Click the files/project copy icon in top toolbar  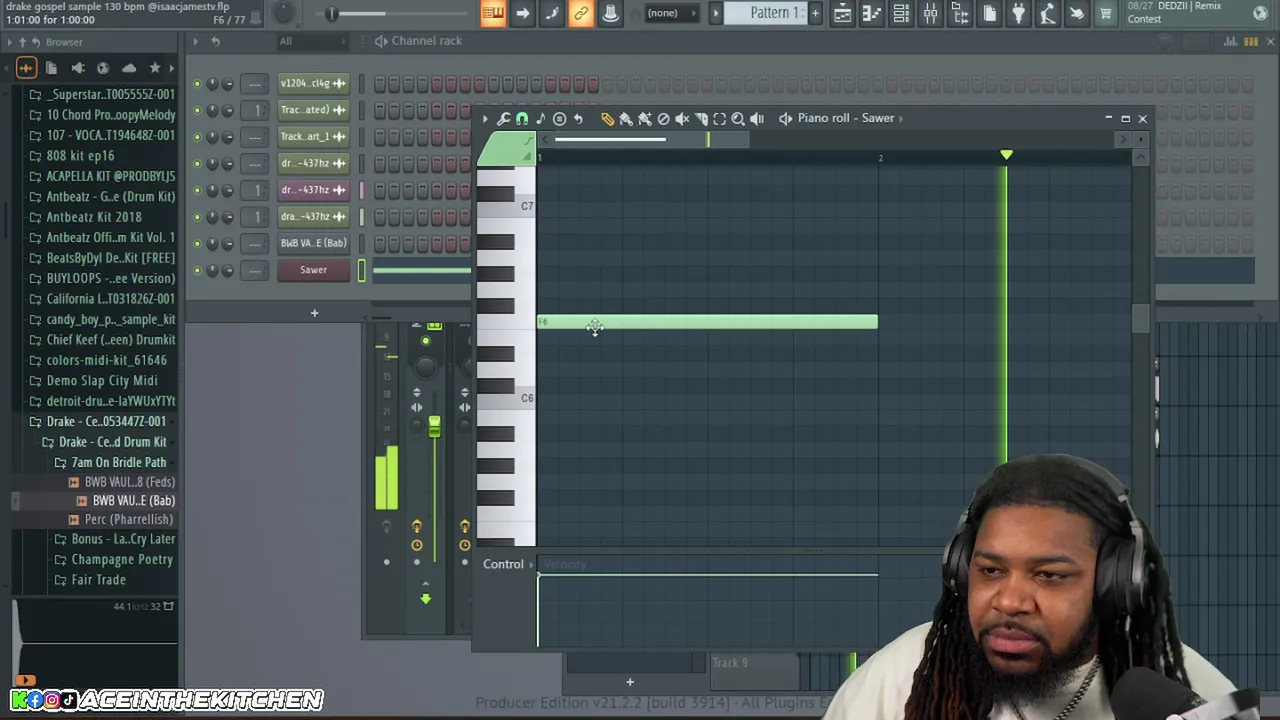[989, 13]
